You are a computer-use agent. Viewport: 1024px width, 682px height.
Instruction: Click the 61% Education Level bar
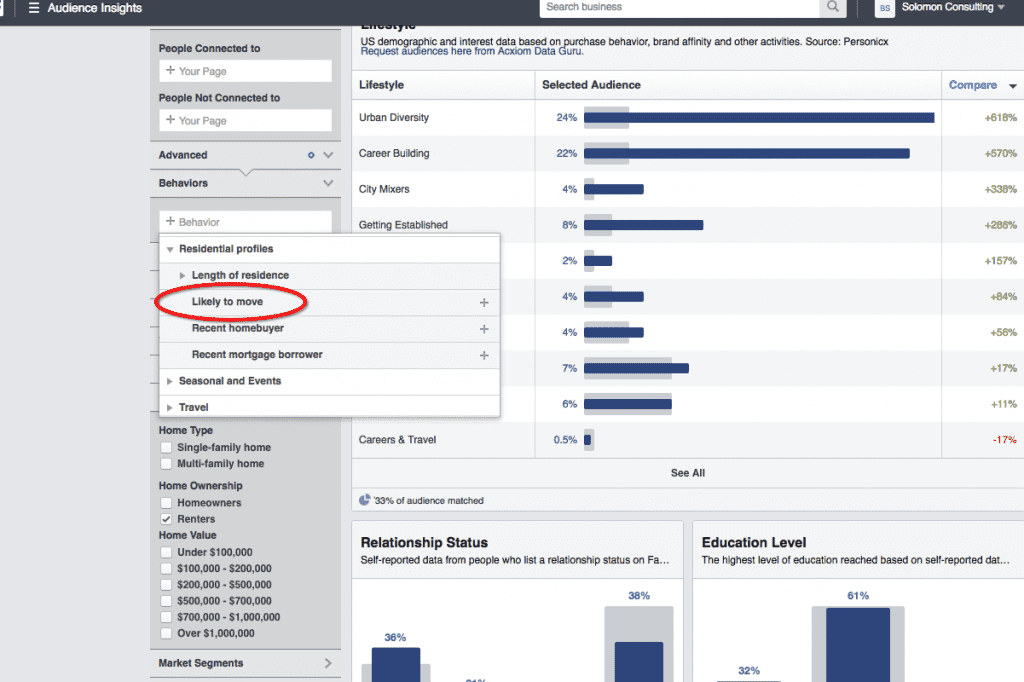(857, 645)
